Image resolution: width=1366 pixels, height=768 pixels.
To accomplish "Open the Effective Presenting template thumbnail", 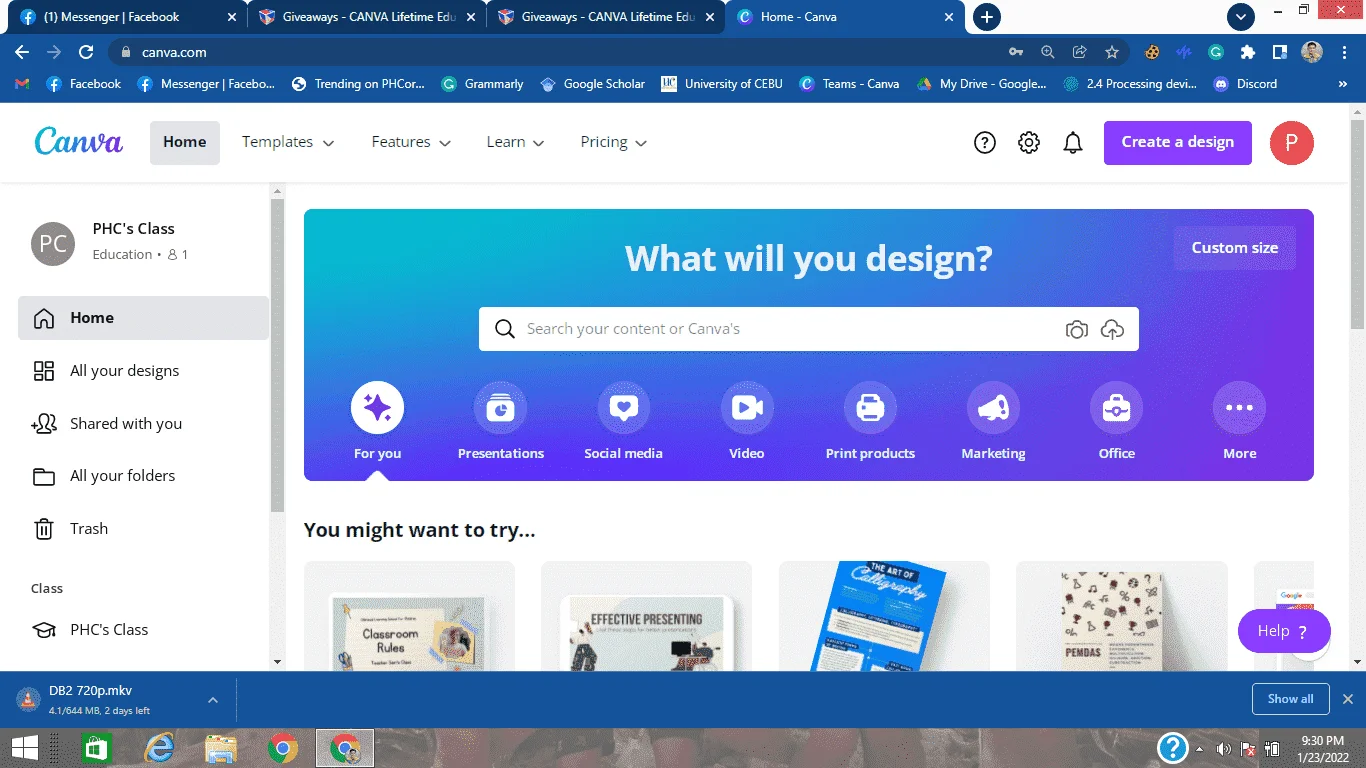I will 646,616.
